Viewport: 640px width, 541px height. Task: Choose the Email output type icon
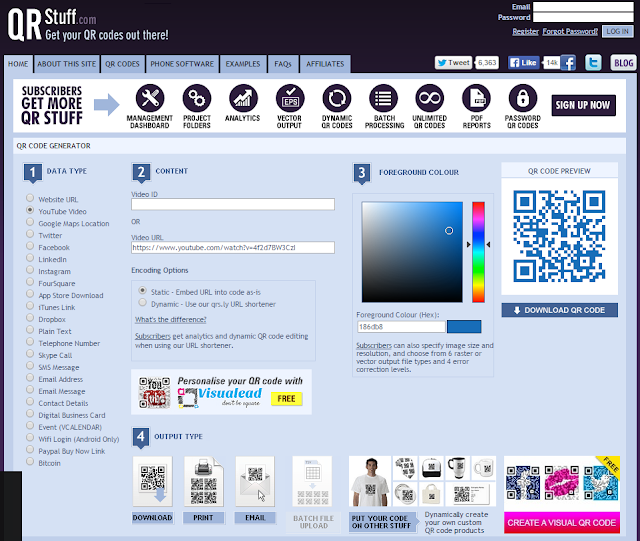click(255, 481)
